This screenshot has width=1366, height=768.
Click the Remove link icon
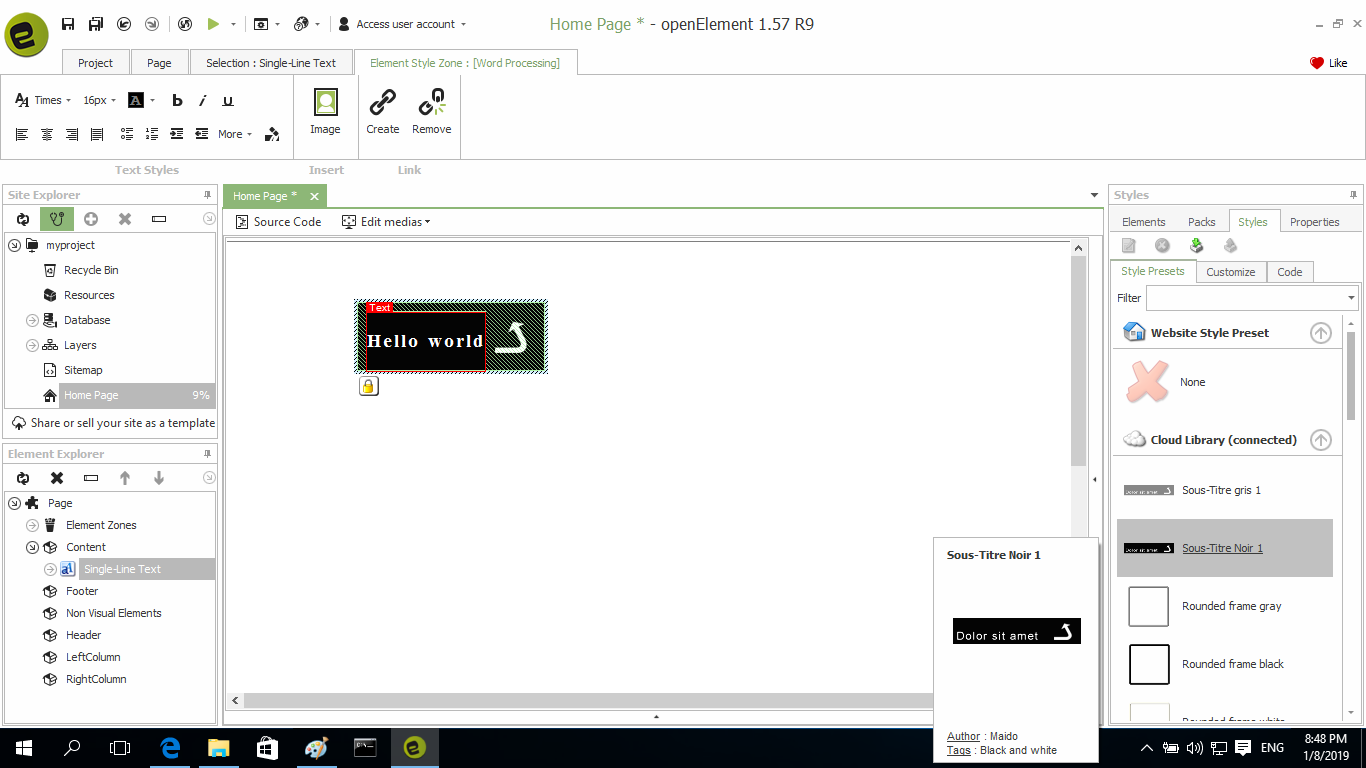tap(431, 103)
